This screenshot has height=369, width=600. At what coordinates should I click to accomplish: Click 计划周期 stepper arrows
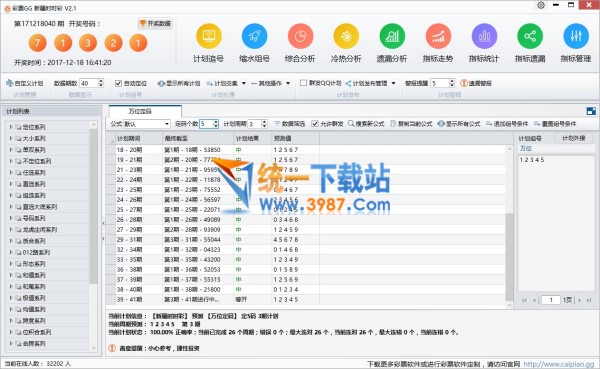click(x=264, y=124)
